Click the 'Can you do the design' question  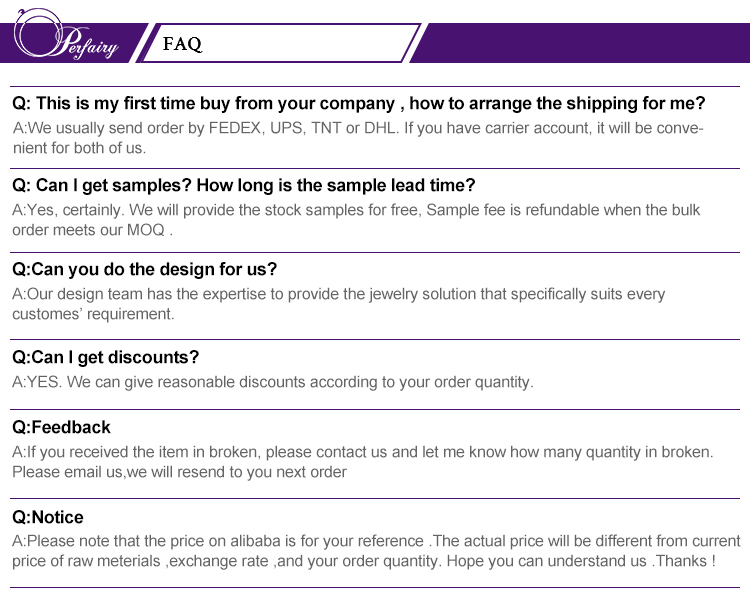pyautogui.click(x=144, y=269)
